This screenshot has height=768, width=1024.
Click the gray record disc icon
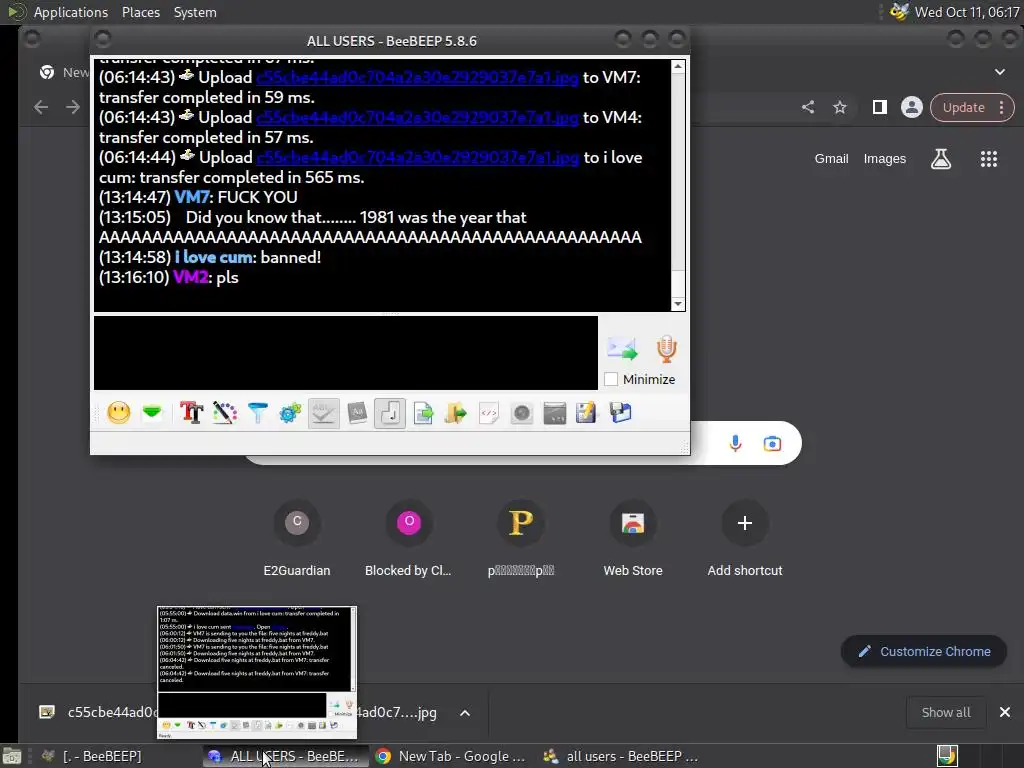[522, 413]
